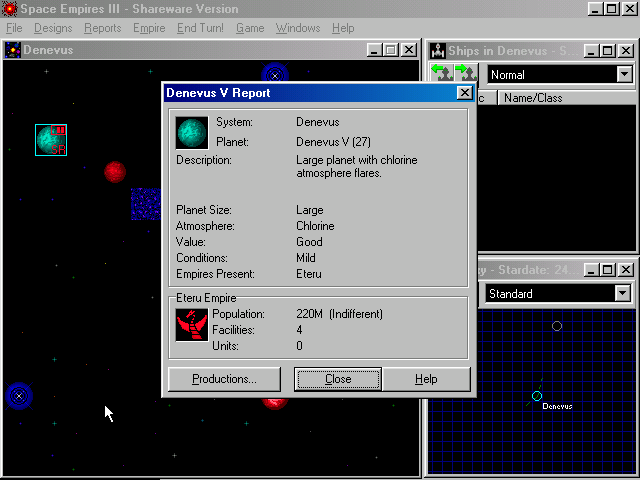This screenshot has width=640, height=480.
Task: Click the purple nebula square on map
Action: 146,204
